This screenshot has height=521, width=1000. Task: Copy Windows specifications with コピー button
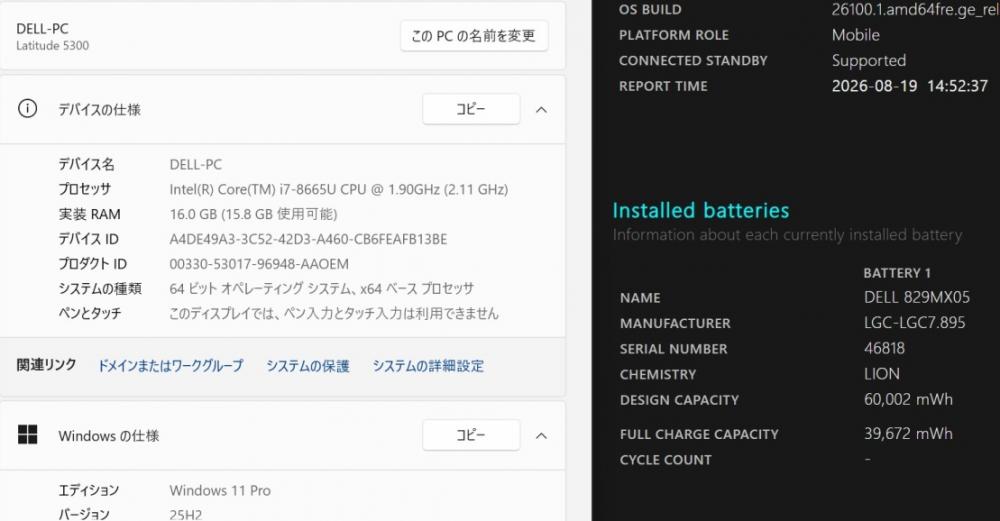click(471, 435)
